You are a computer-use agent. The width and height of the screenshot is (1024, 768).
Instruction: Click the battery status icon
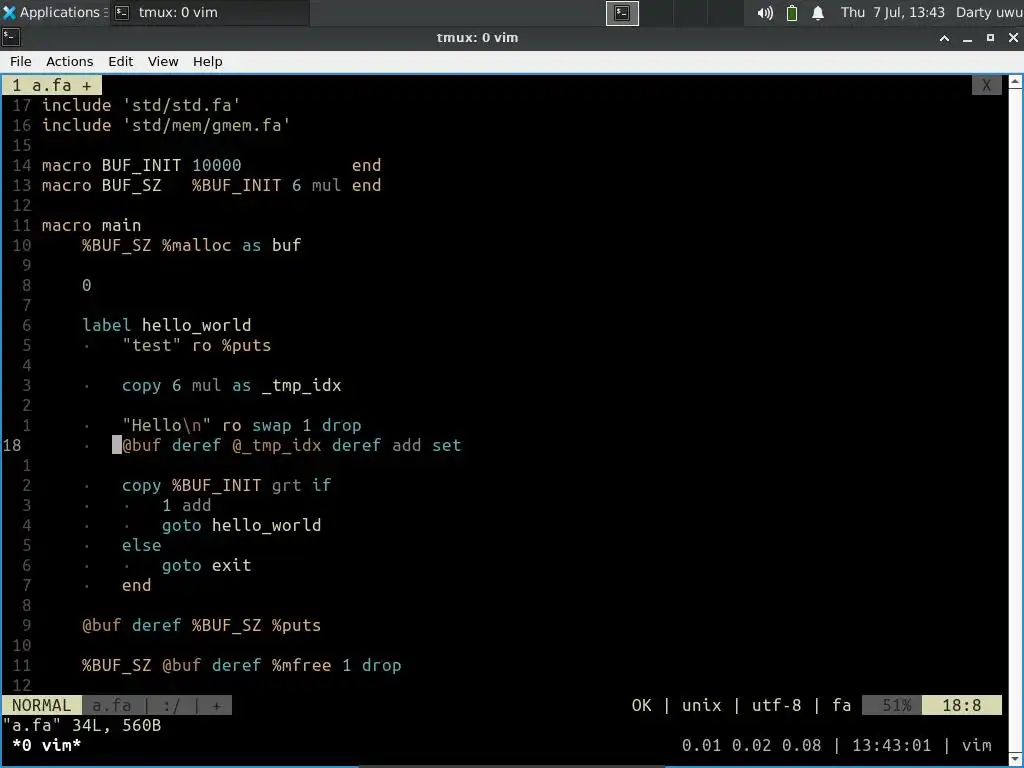[792, 13]
